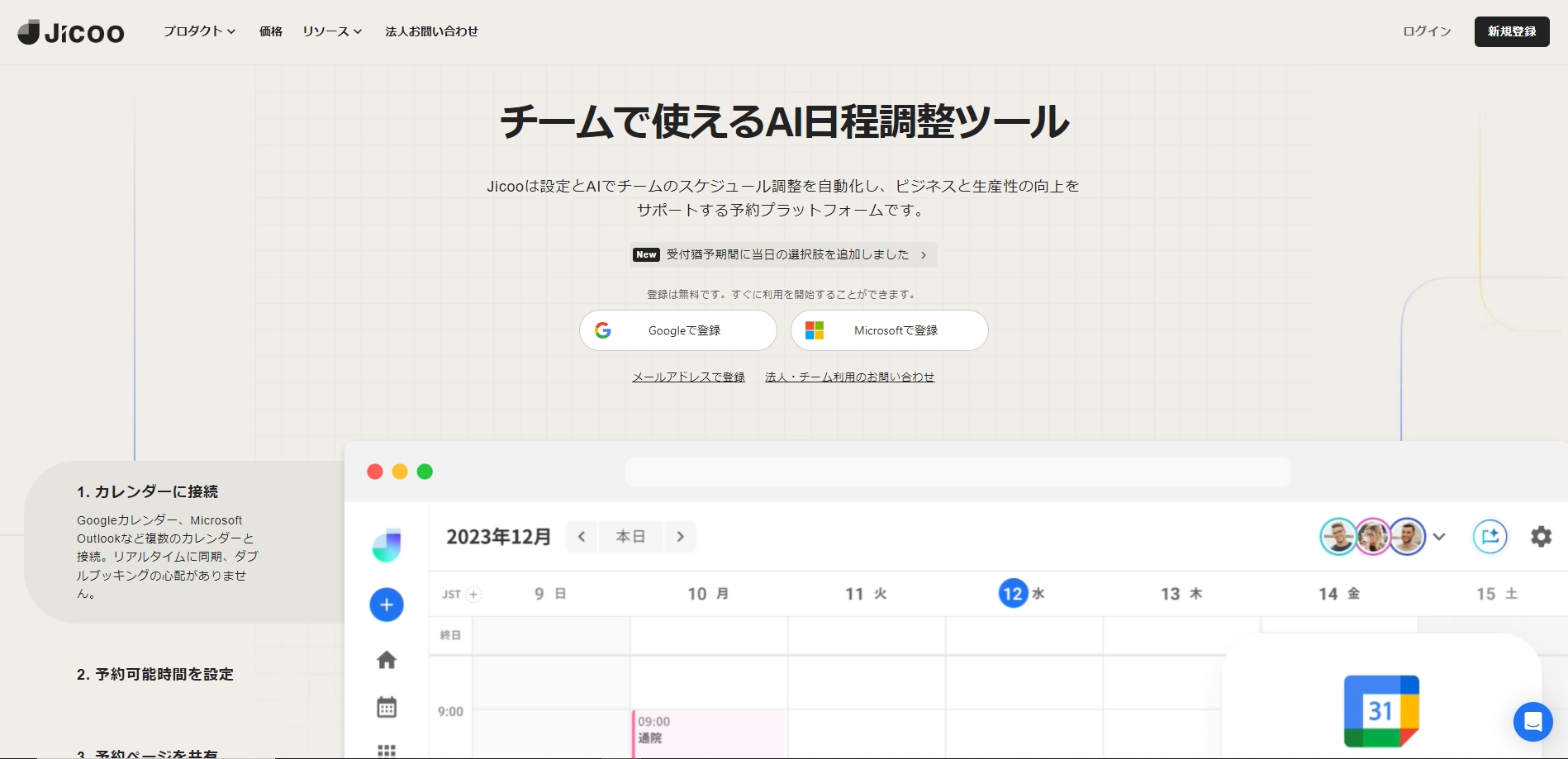Go to next week arrow
Screen dimensions: 1568x759
pyautogui.click(x=681, y=537)
